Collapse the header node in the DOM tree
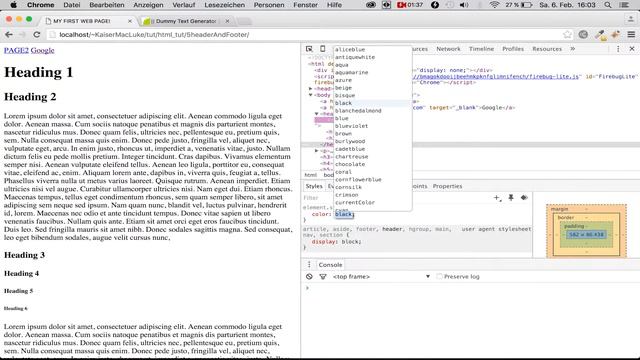Viewport: 640px width, 360px height. (316, 114)
